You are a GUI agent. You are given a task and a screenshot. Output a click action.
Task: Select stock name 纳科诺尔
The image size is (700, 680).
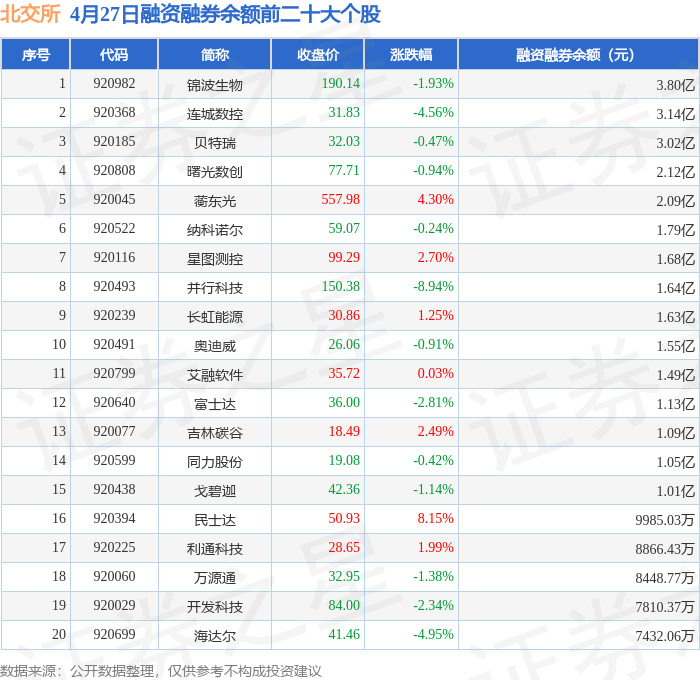[215, 230]
